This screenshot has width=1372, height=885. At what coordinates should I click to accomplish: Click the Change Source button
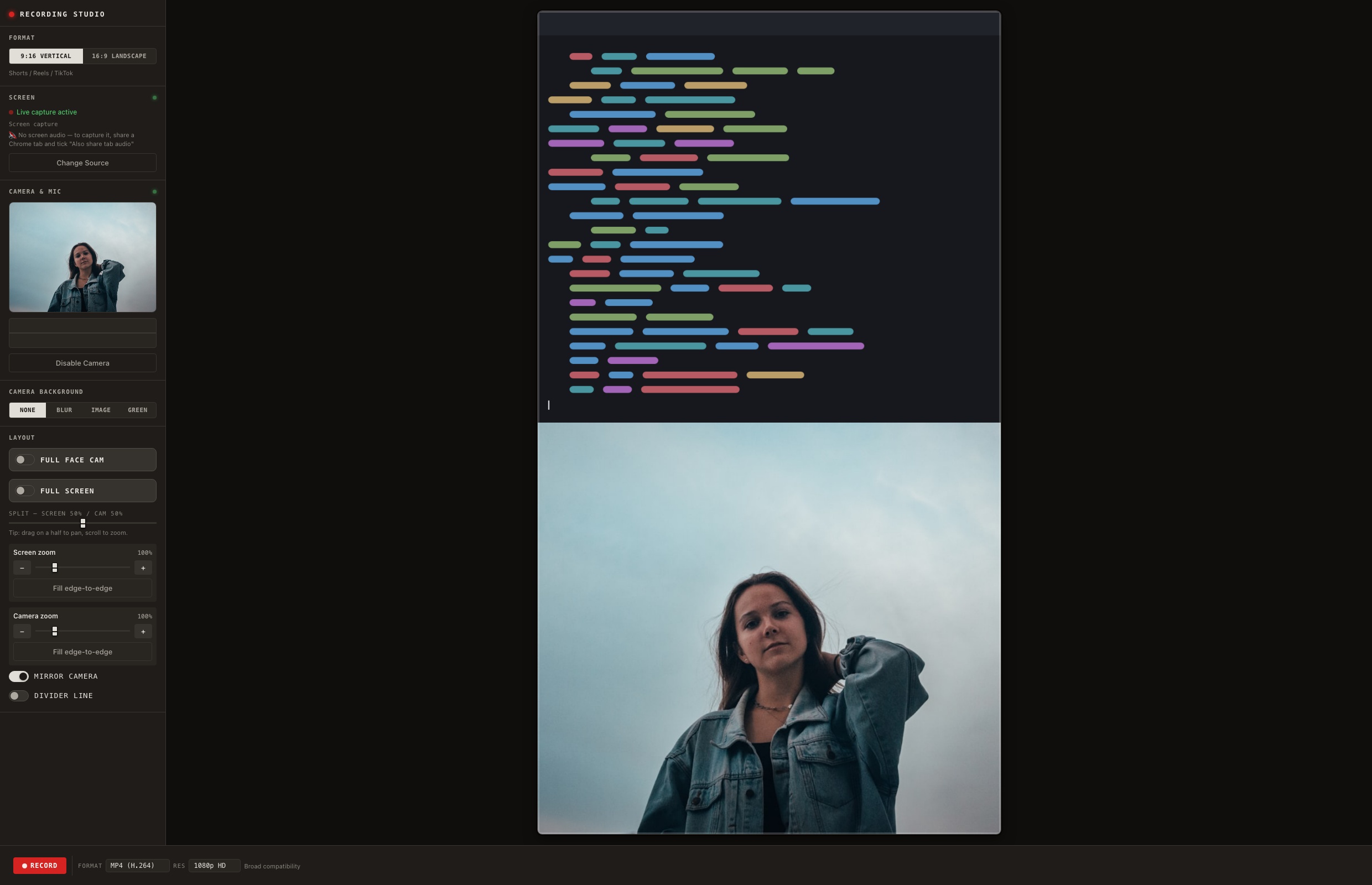pyautogui.click(x=83, y=163)
